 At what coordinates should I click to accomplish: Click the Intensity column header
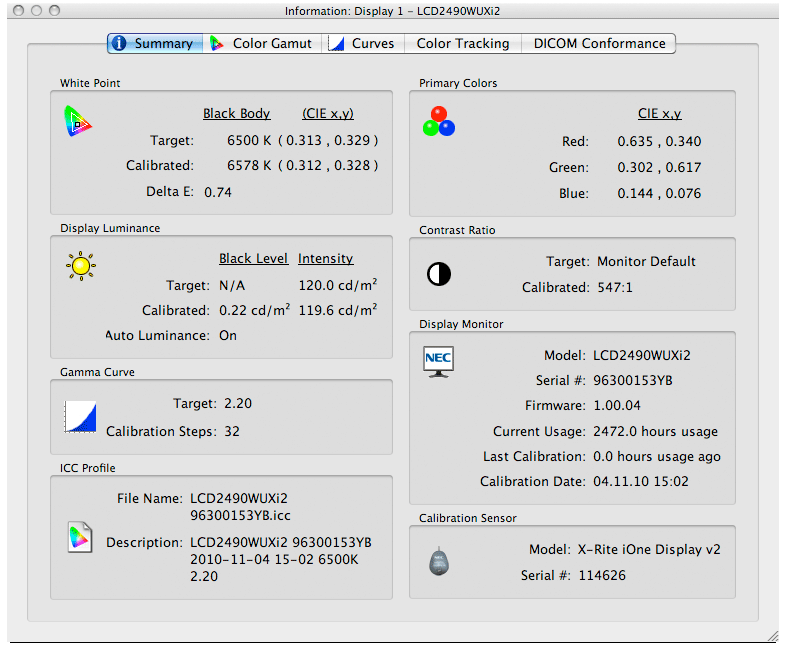point(325,258)
